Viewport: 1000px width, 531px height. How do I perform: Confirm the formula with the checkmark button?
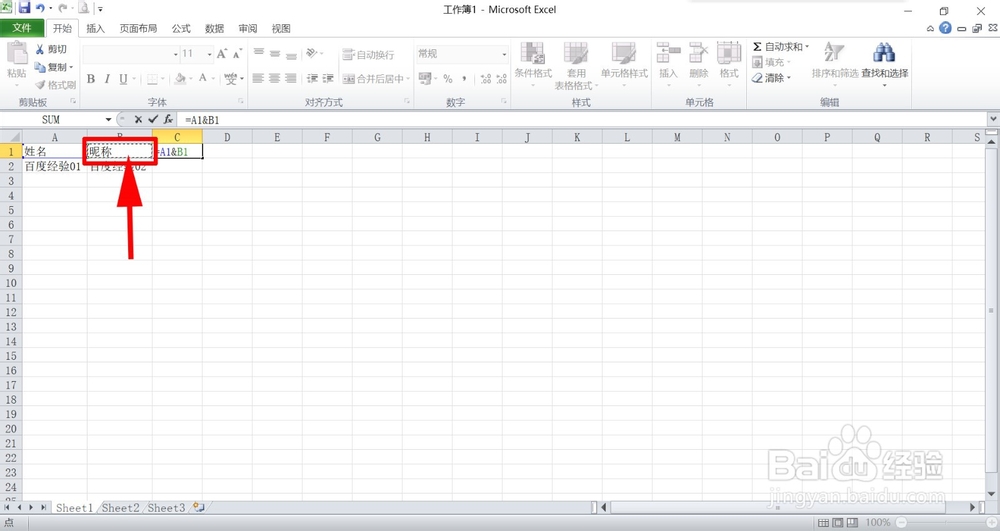[152, 119]
